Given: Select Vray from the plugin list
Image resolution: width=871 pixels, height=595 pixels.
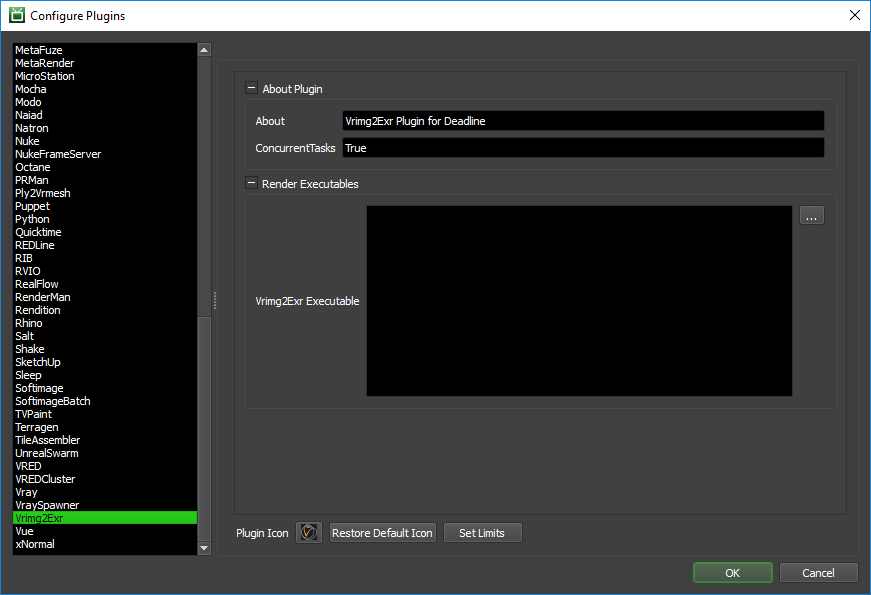Looking at the screenshot, I should tap(26, 492).
